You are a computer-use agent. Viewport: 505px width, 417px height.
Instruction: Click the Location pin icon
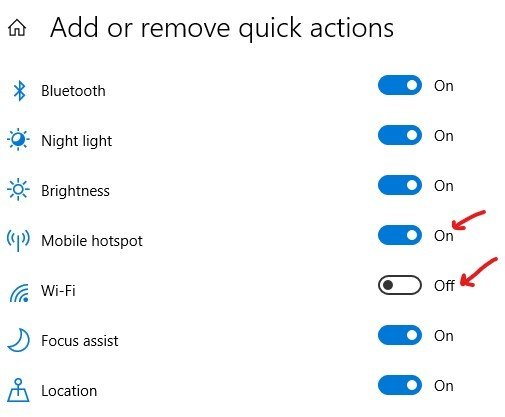coord(18,390)
